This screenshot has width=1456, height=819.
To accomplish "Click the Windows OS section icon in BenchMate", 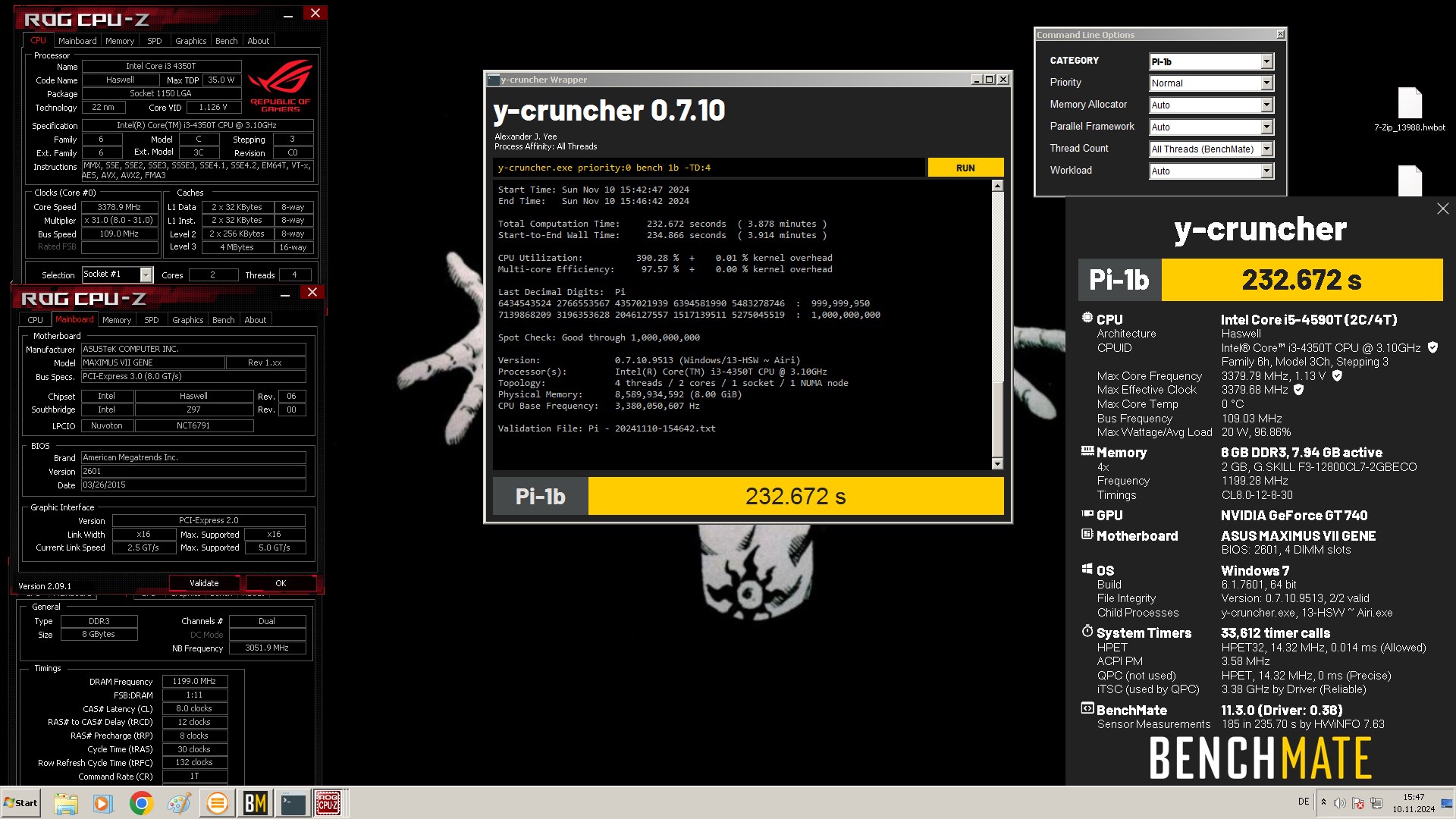I will (x=1087, y=570).
